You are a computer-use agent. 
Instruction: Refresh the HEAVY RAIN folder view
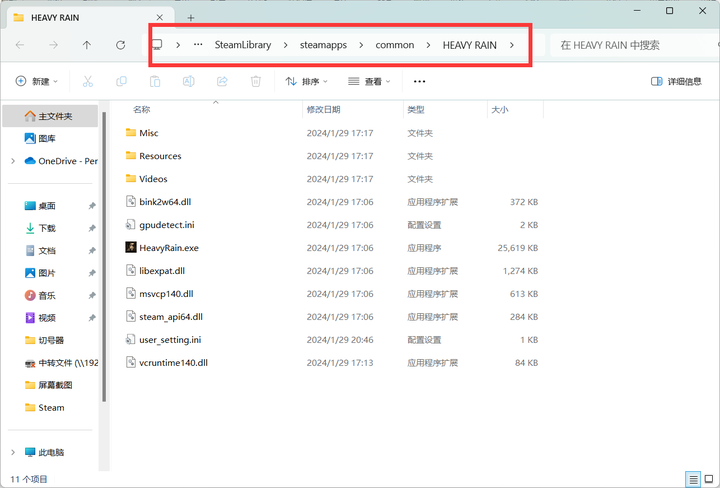(120, 45)
